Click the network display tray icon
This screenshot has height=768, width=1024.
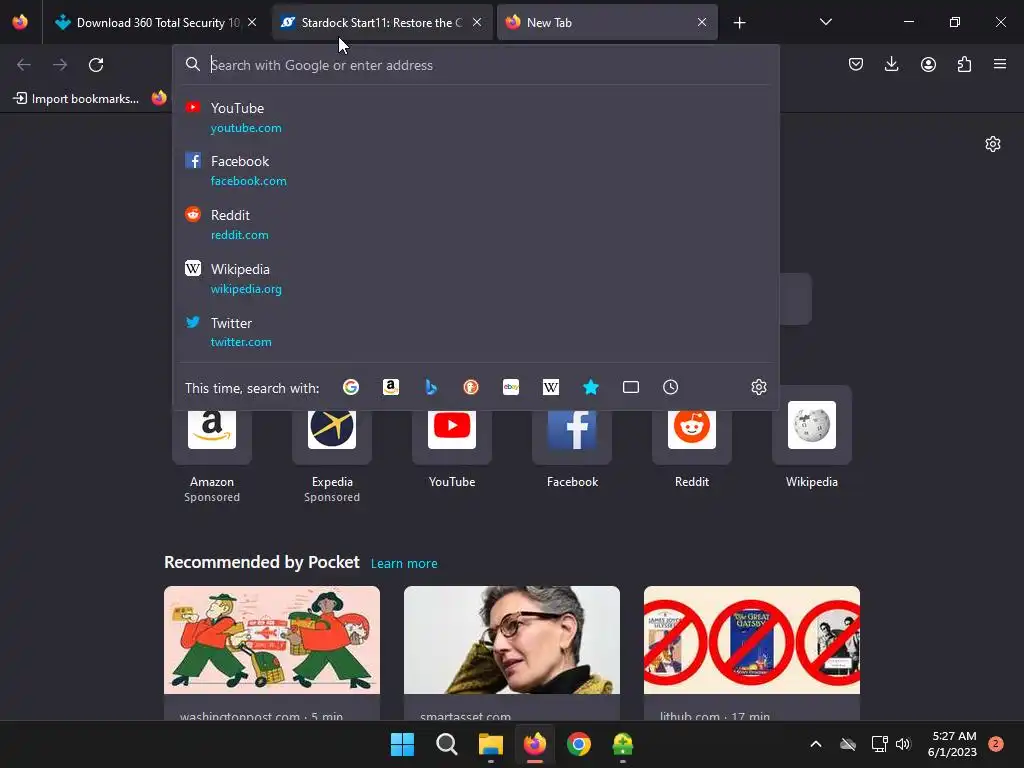pyautogui.click(x=879, y=744)
